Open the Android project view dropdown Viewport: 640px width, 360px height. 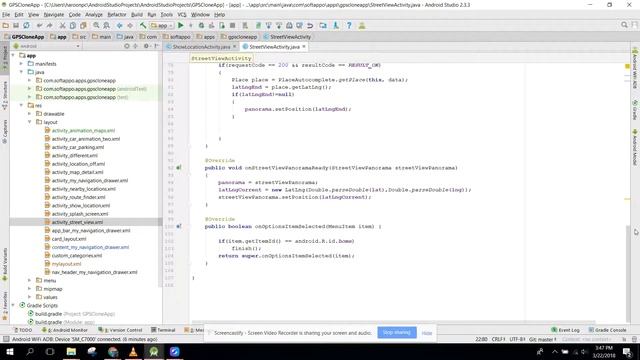tap(48, 46)
